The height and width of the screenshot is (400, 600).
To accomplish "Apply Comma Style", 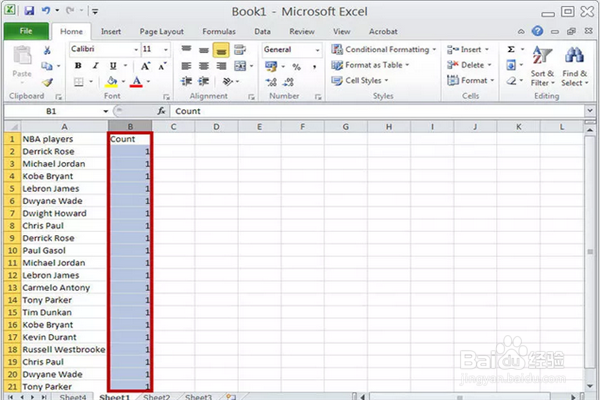I will click(315, 67).
